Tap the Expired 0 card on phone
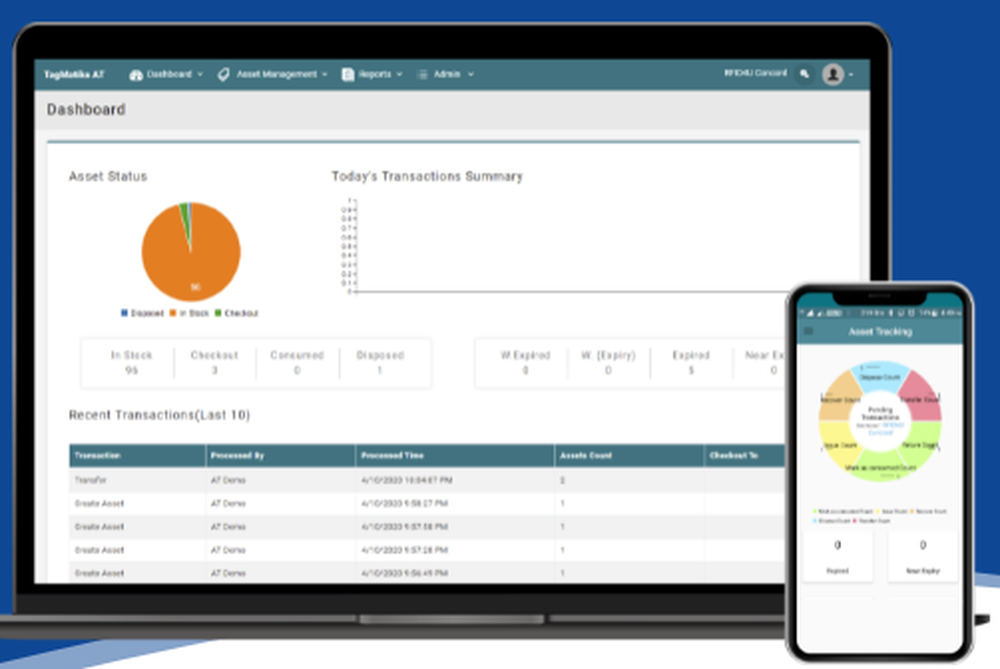This screenshot has height=669, width=1000. click(x=837, y=556)
